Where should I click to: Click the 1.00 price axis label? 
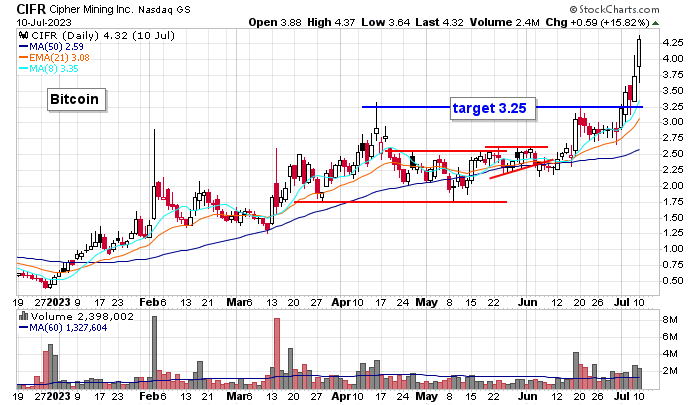pyautogui.click(x=673, y=249)
